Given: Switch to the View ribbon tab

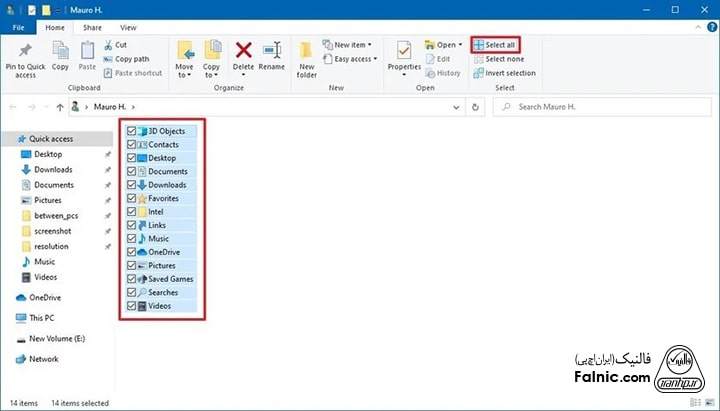Looking at the screenshot, I should click(x=128, y=27).
